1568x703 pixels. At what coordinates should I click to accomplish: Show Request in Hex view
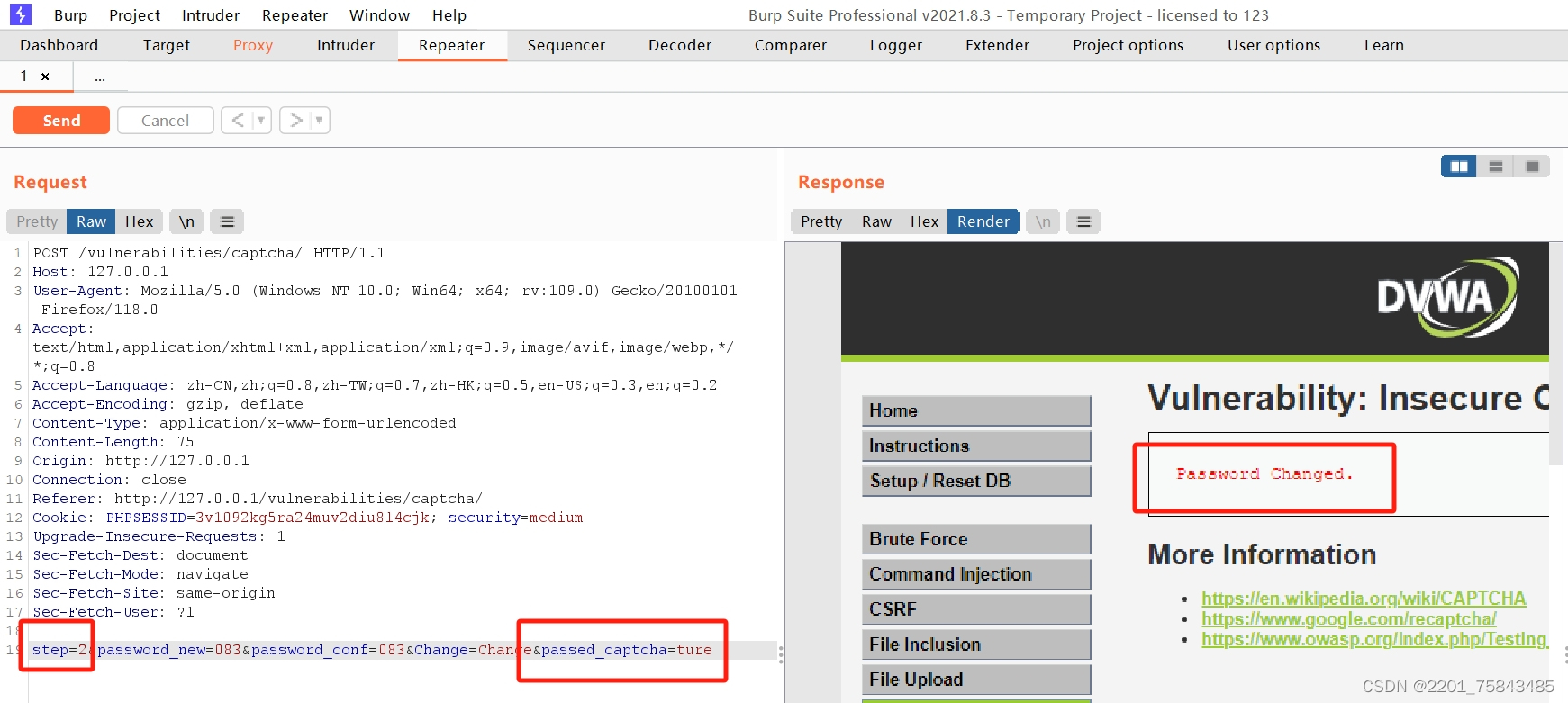[139, 221]
